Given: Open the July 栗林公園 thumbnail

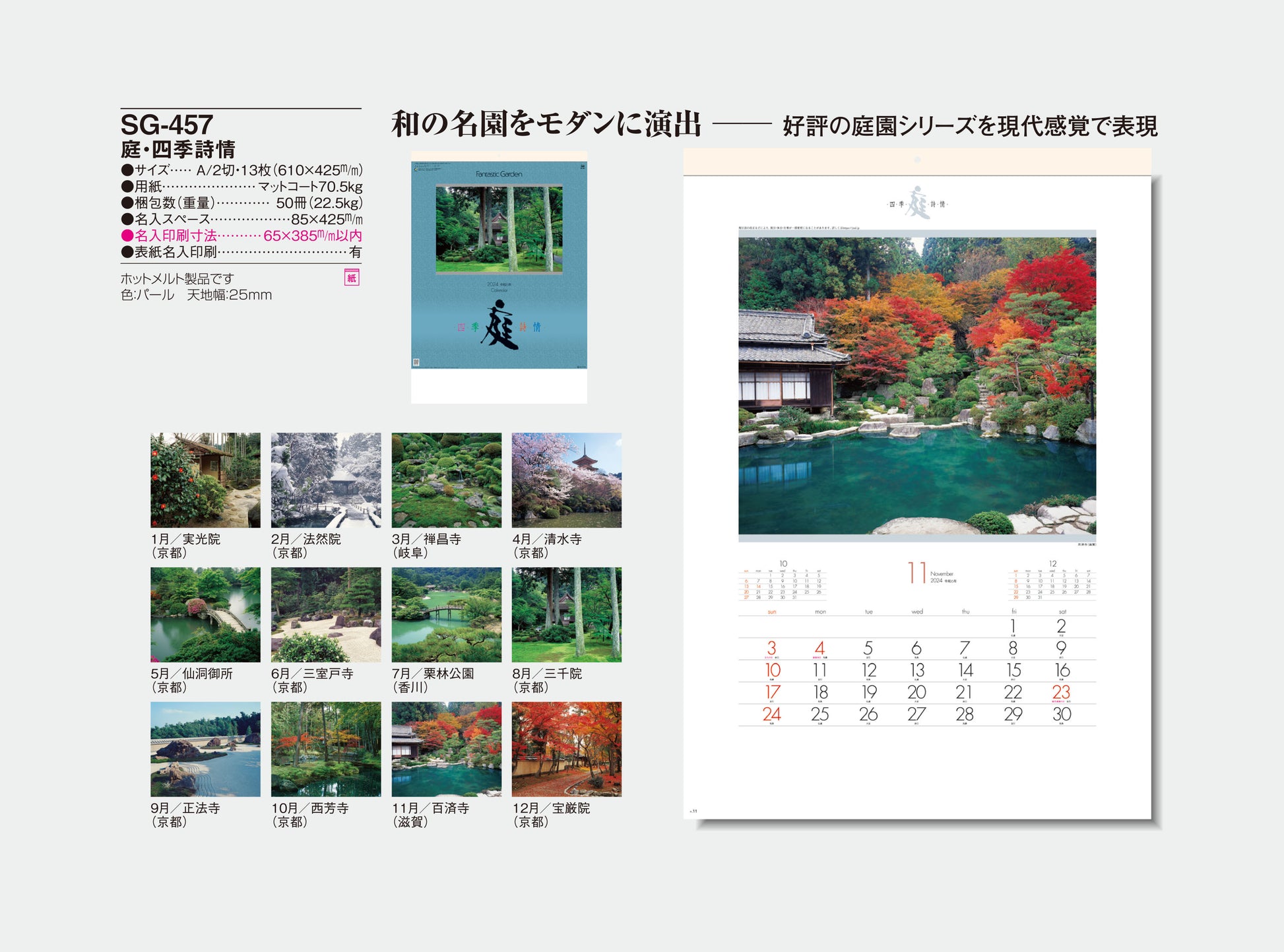Looking at the screenshot, I should (x=446, y=614).
